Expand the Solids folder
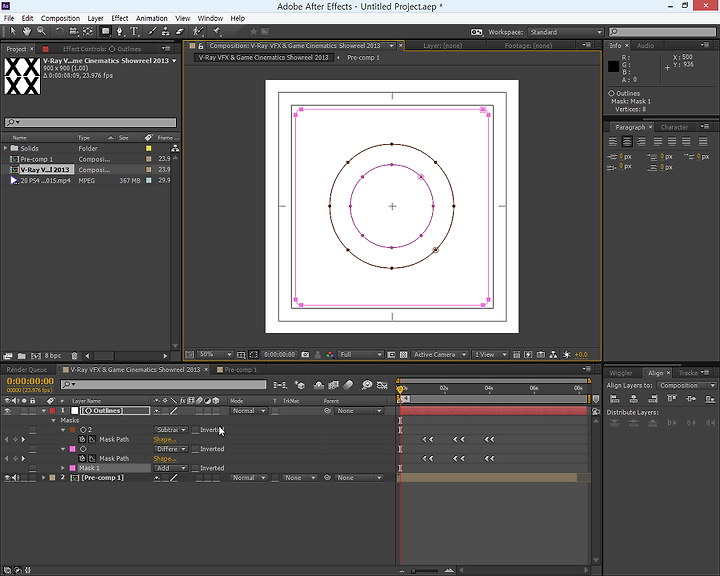Viewport: 720px width, 576px height. (x=6, y=148)
